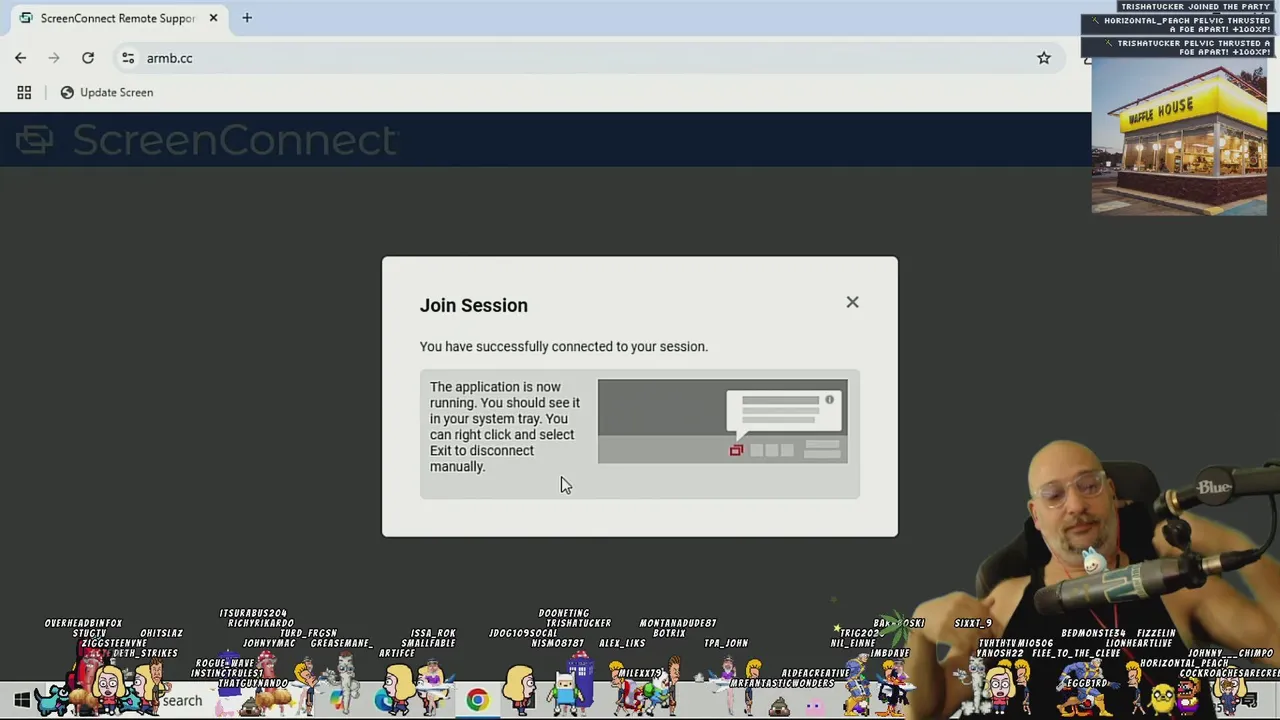Open the apps grid in bookmarks bar
The height and width of the screenshot is (720, 1280).
(x=24, y=92)
